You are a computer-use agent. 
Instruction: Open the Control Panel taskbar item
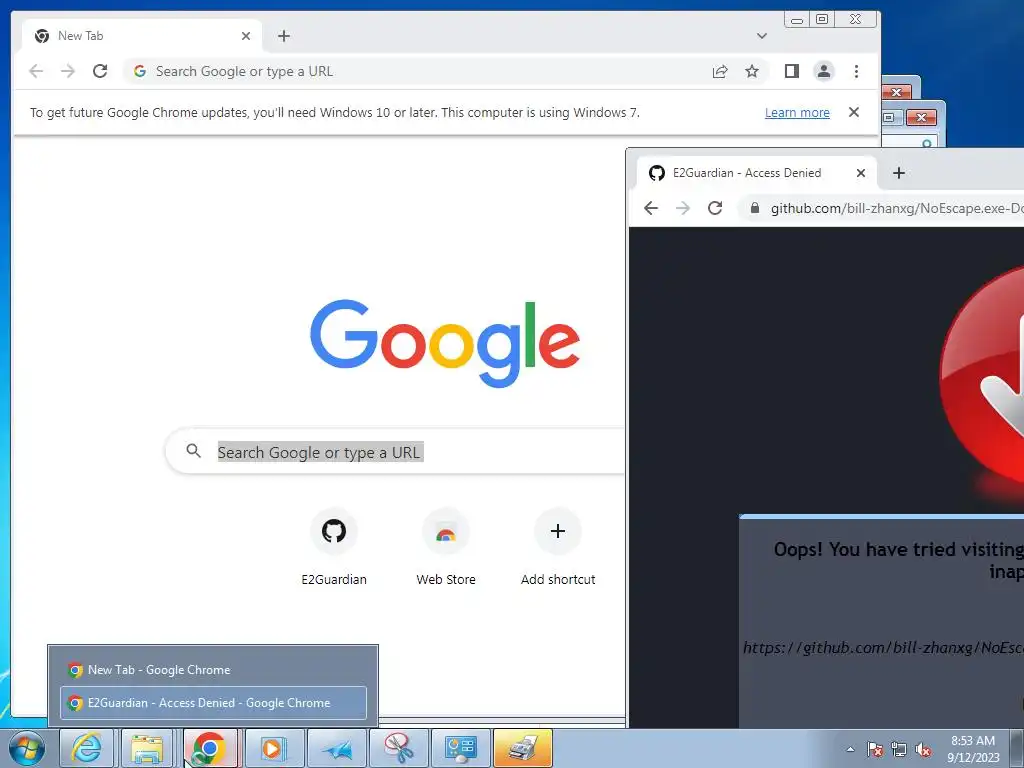461,748
